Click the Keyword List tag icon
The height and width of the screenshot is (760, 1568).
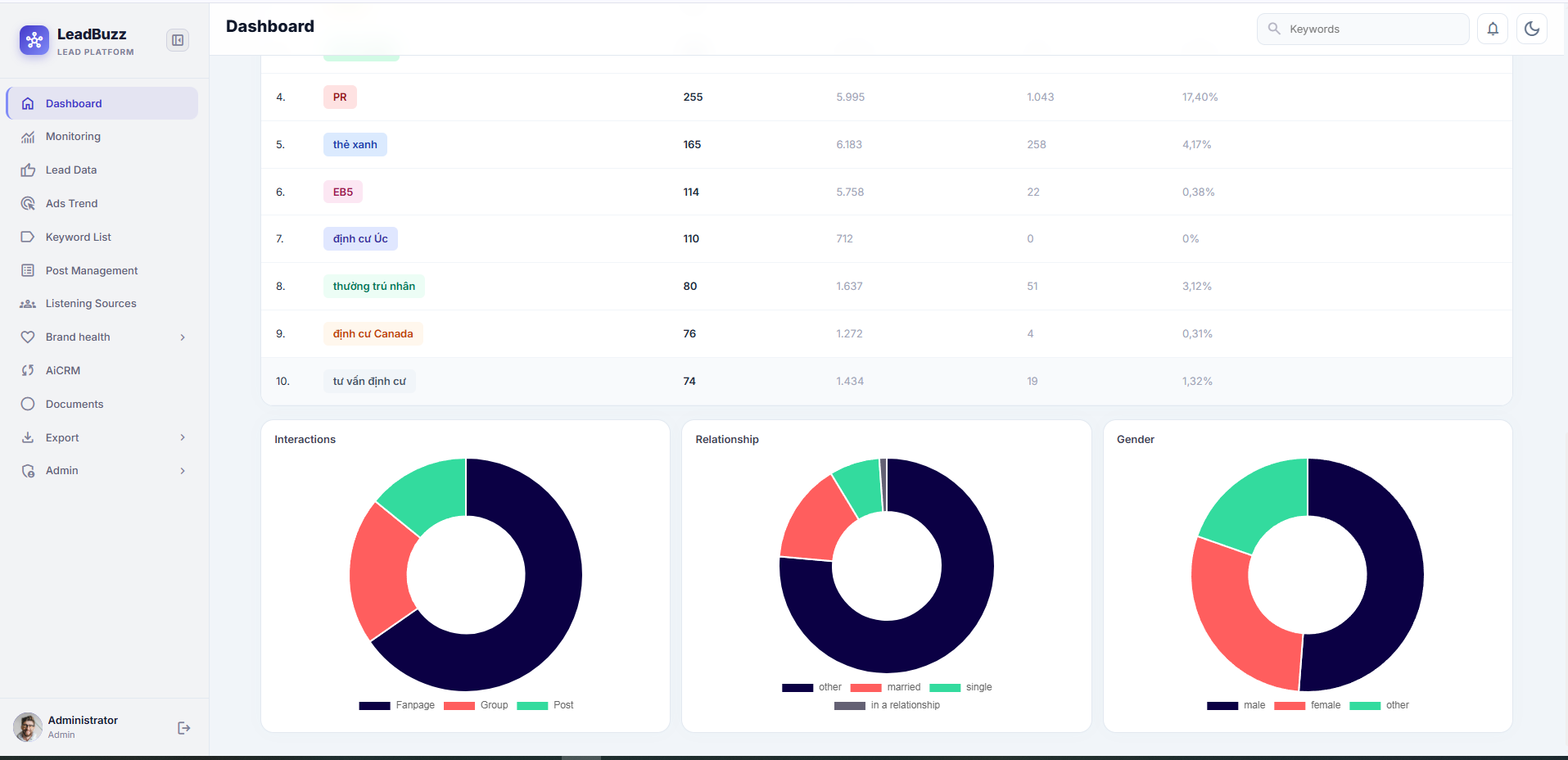[x=28, y=237]
